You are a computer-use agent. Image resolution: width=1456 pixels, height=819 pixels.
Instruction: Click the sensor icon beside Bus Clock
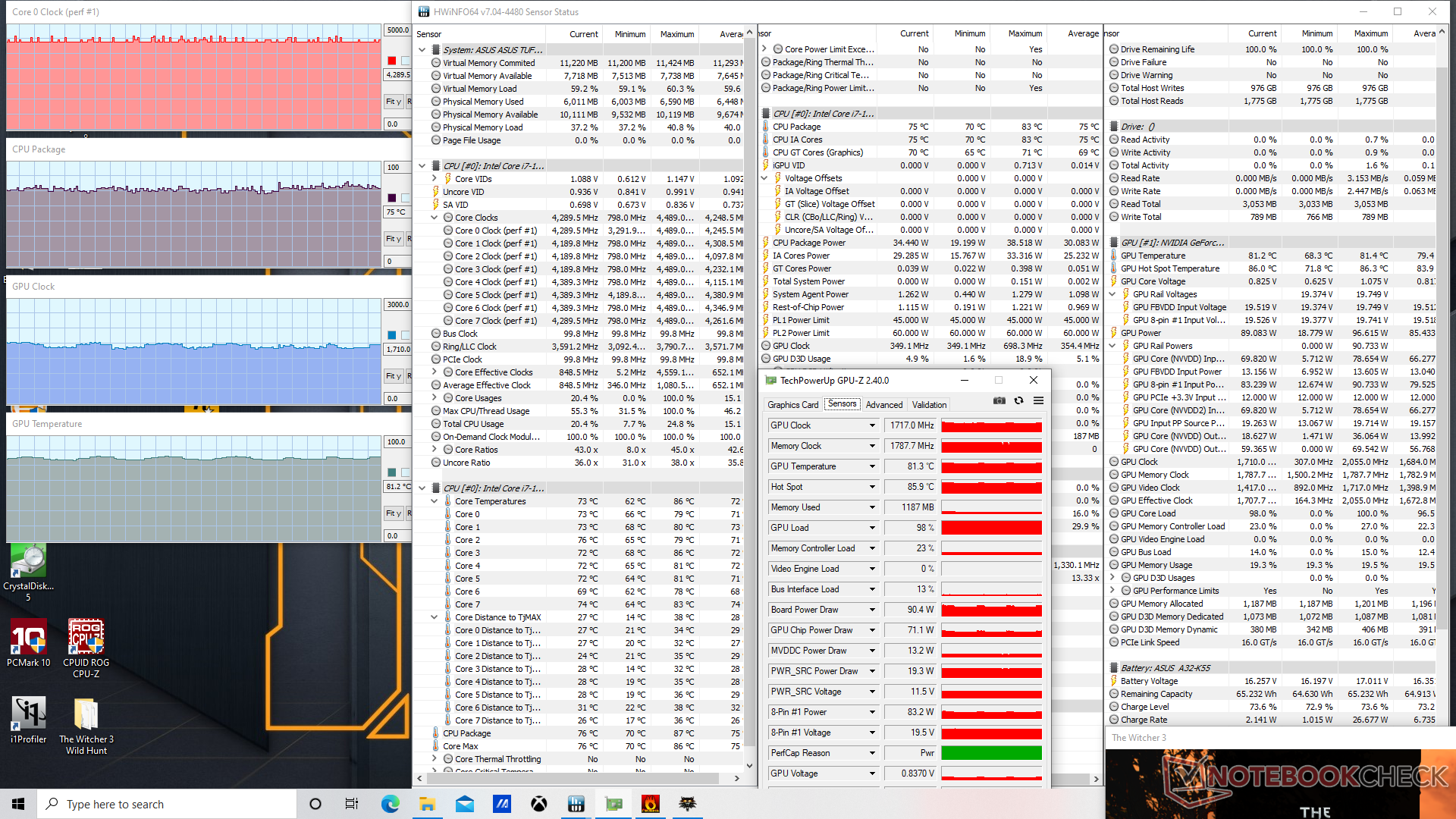pyautogui.click(x=436, y=334)
